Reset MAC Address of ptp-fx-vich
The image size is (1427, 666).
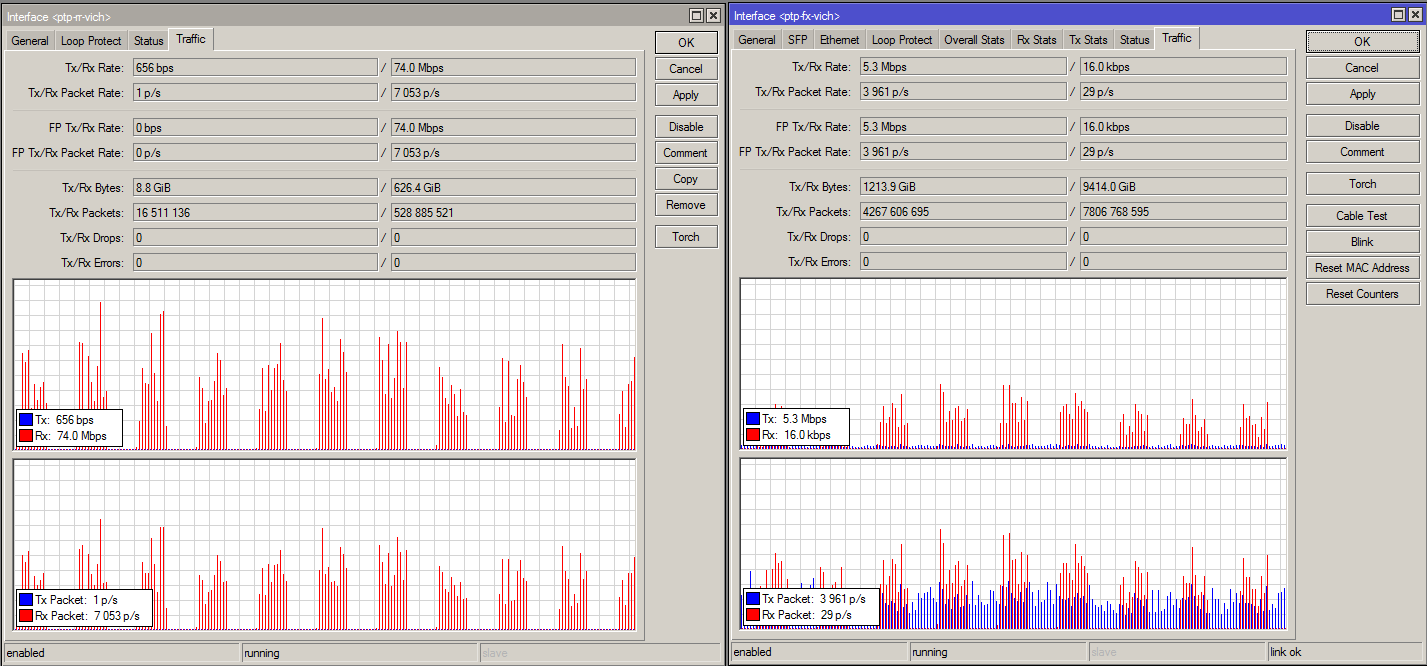tap(1362, 268)
